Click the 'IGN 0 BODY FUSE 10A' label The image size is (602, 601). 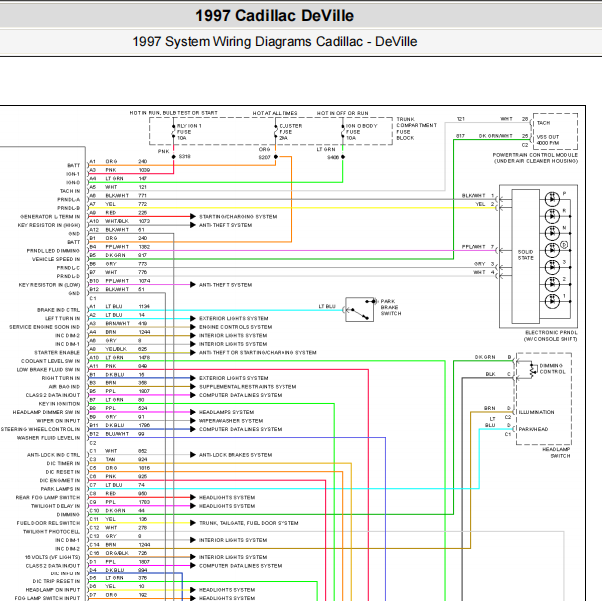[362, 132]
